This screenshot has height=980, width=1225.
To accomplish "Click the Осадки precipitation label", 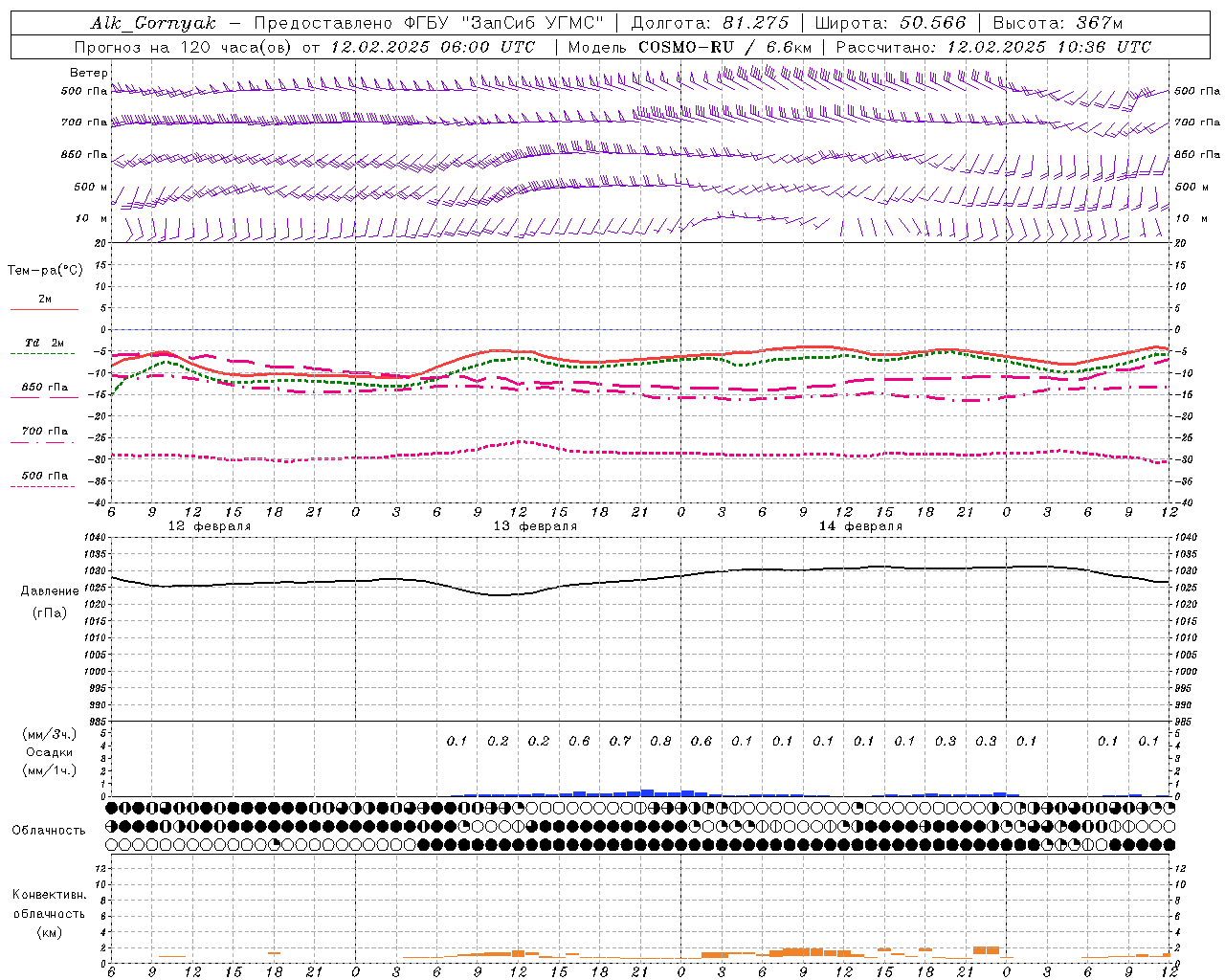I will click(x=50, y=752).
